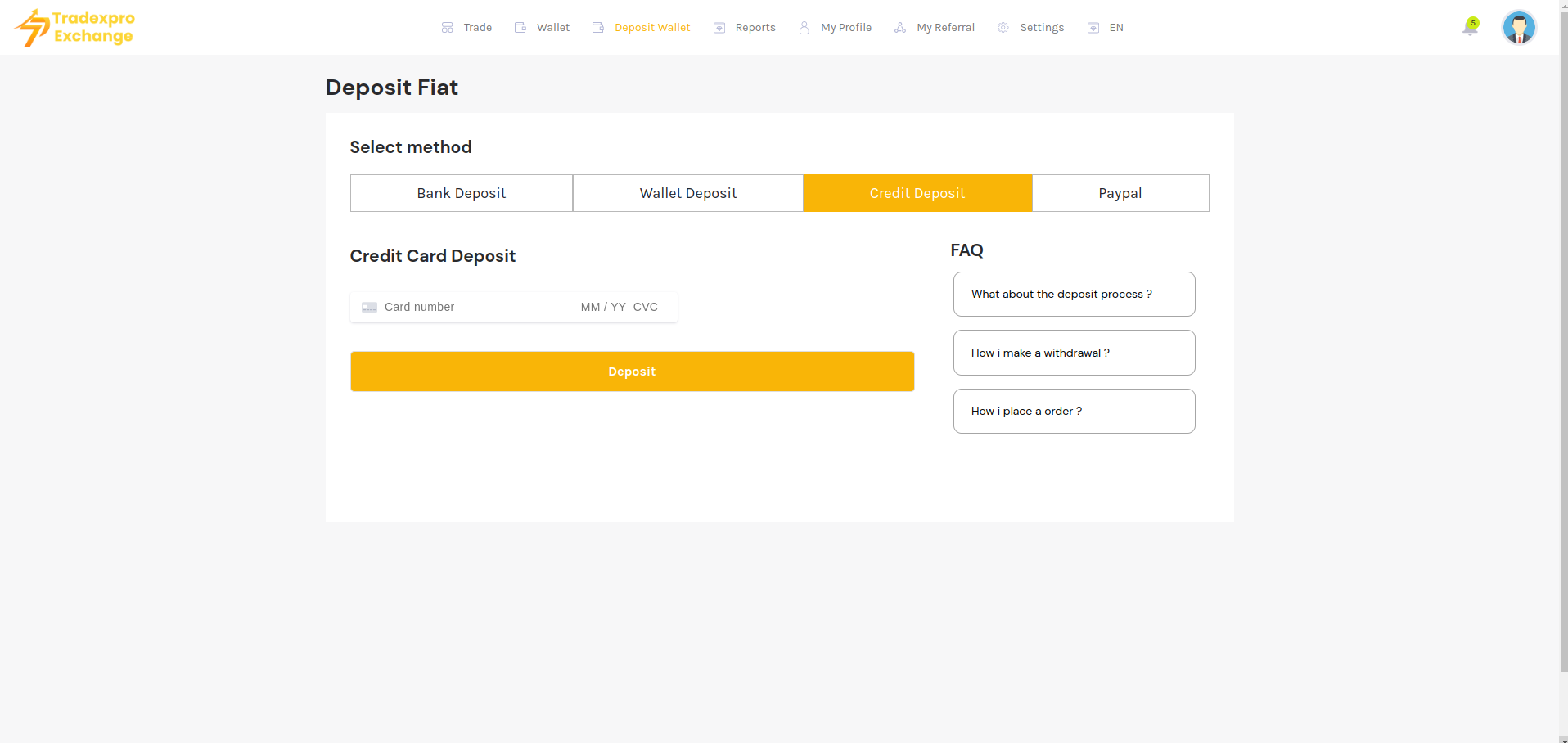Click the My Referral network icon
This screenshot has width=1568, height=743.
pos(900,28)
